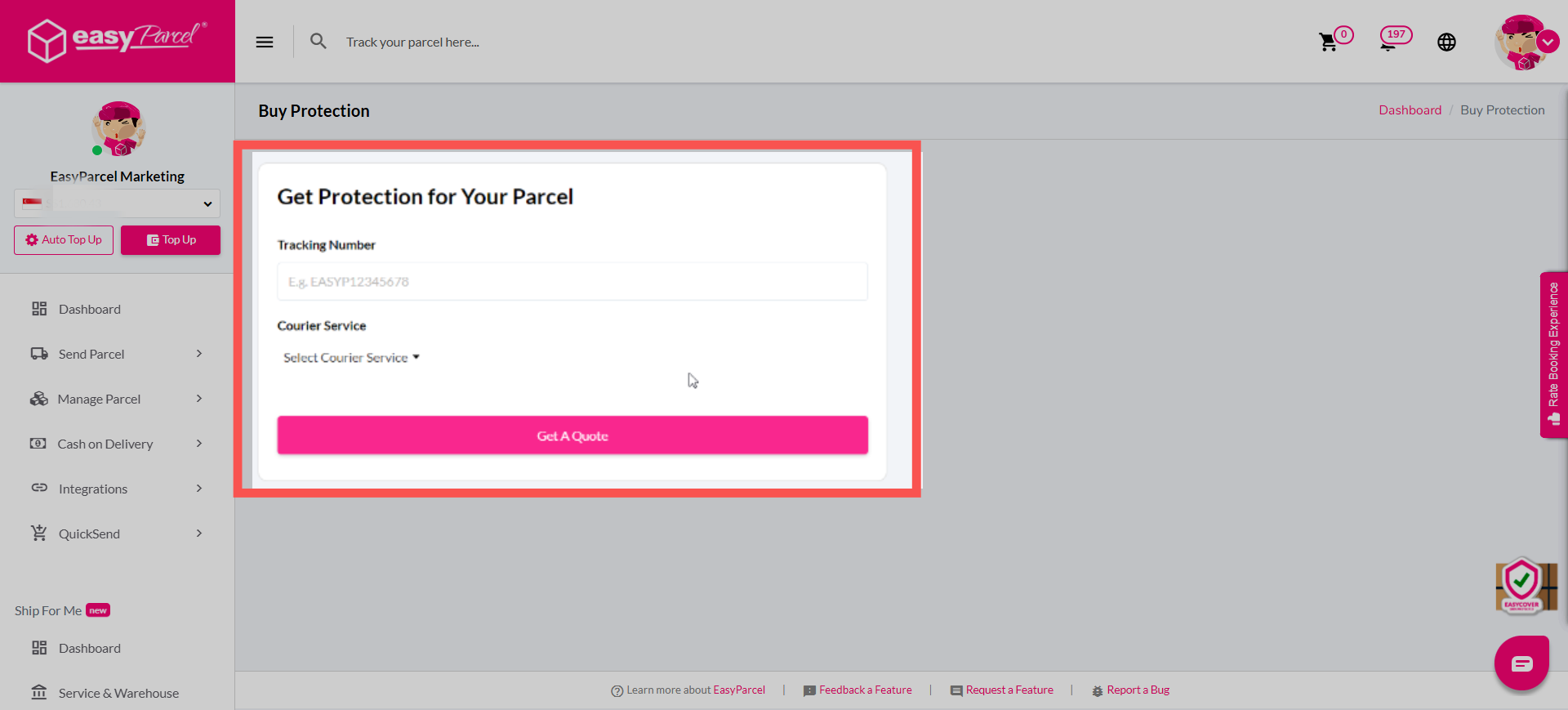Open notifications with 197 badge
Screen dimensions: 1568x710
[1395, 38]
